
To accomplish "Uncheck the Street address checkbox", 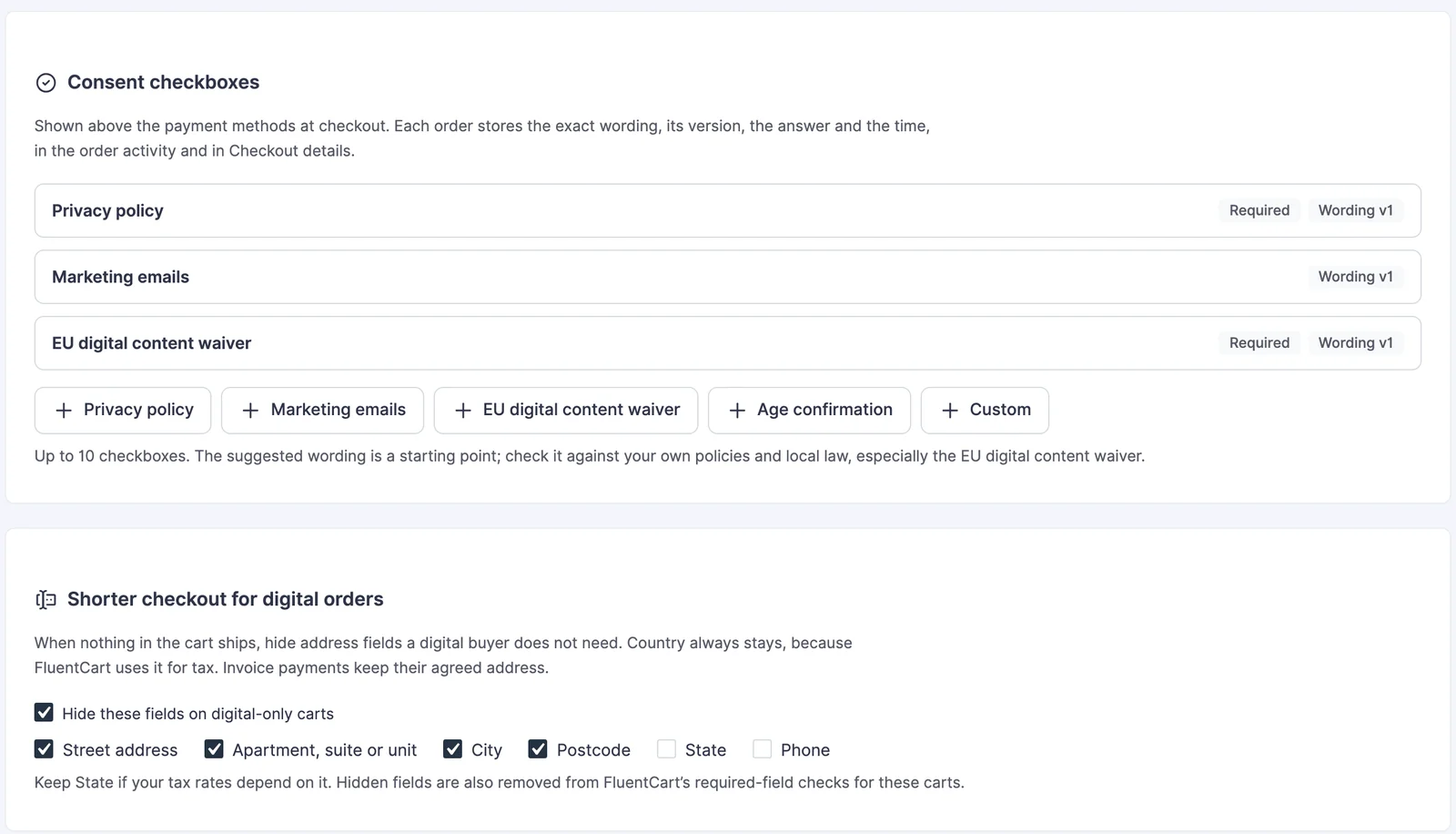I will 44,748.
